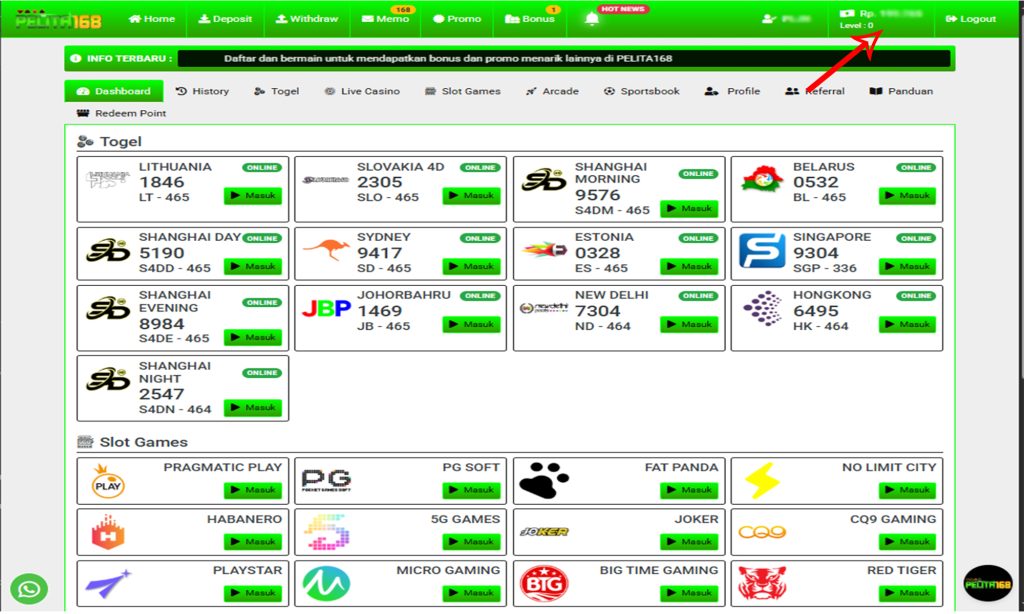
Task: Click the Estonia lottery logo
Action: (x=544, y=250)
